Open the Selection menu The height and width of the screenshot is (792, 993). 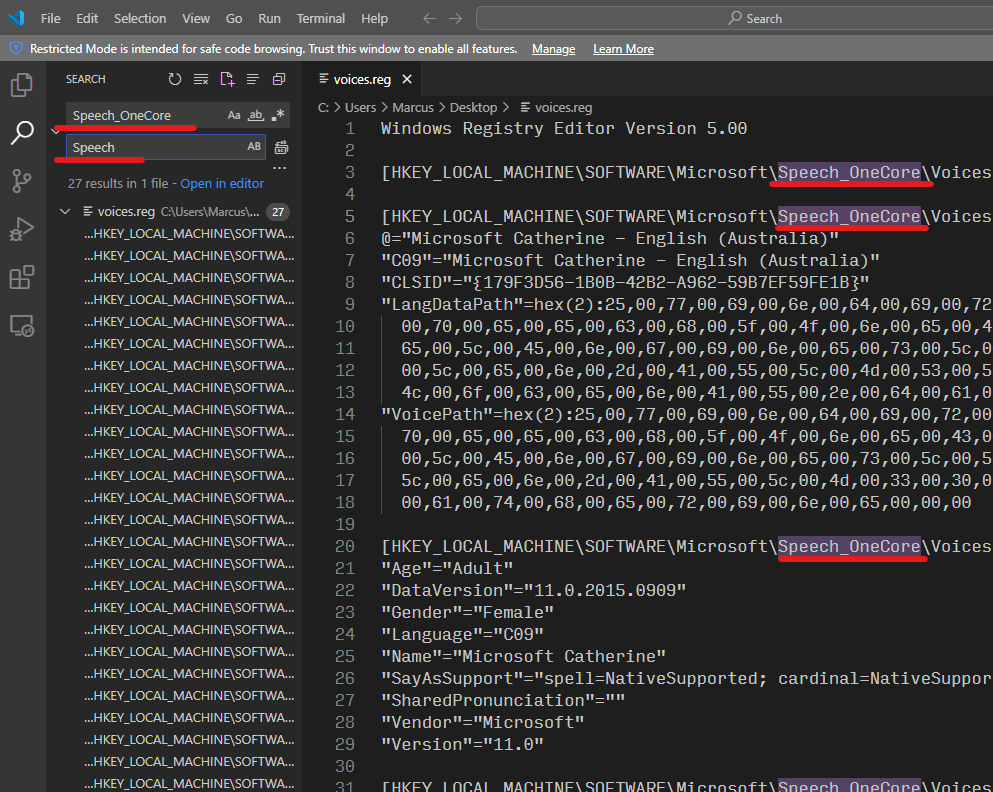(140, 18)
